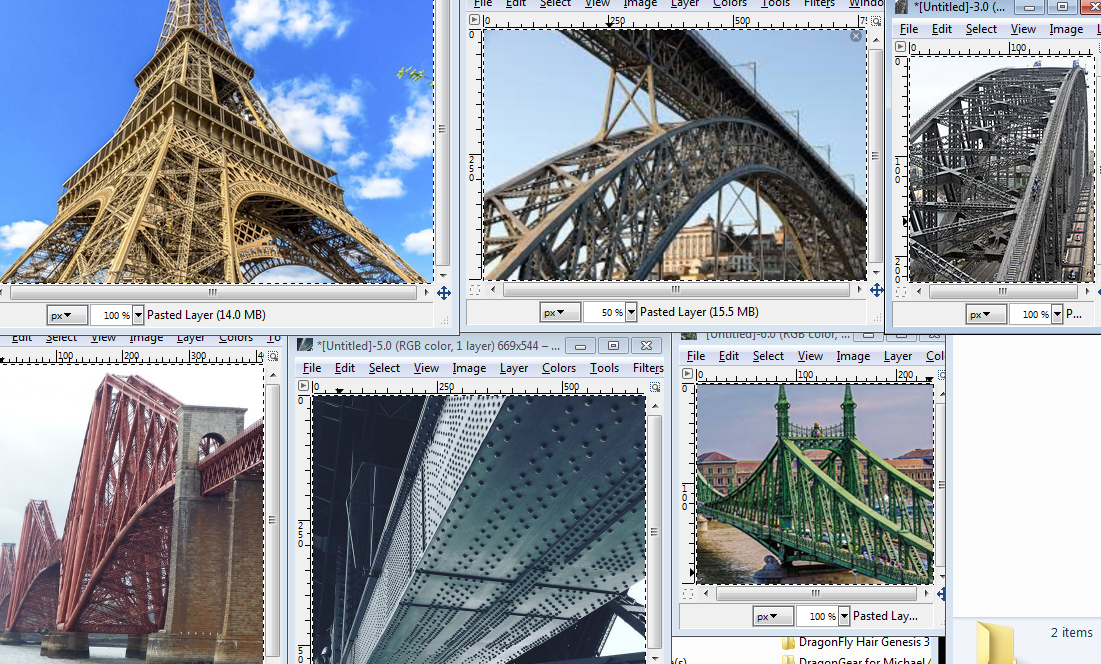Open Filters menu in Untitled-5.0 window
Viewport: 1101px width, 664px height.
click(647, 368)
